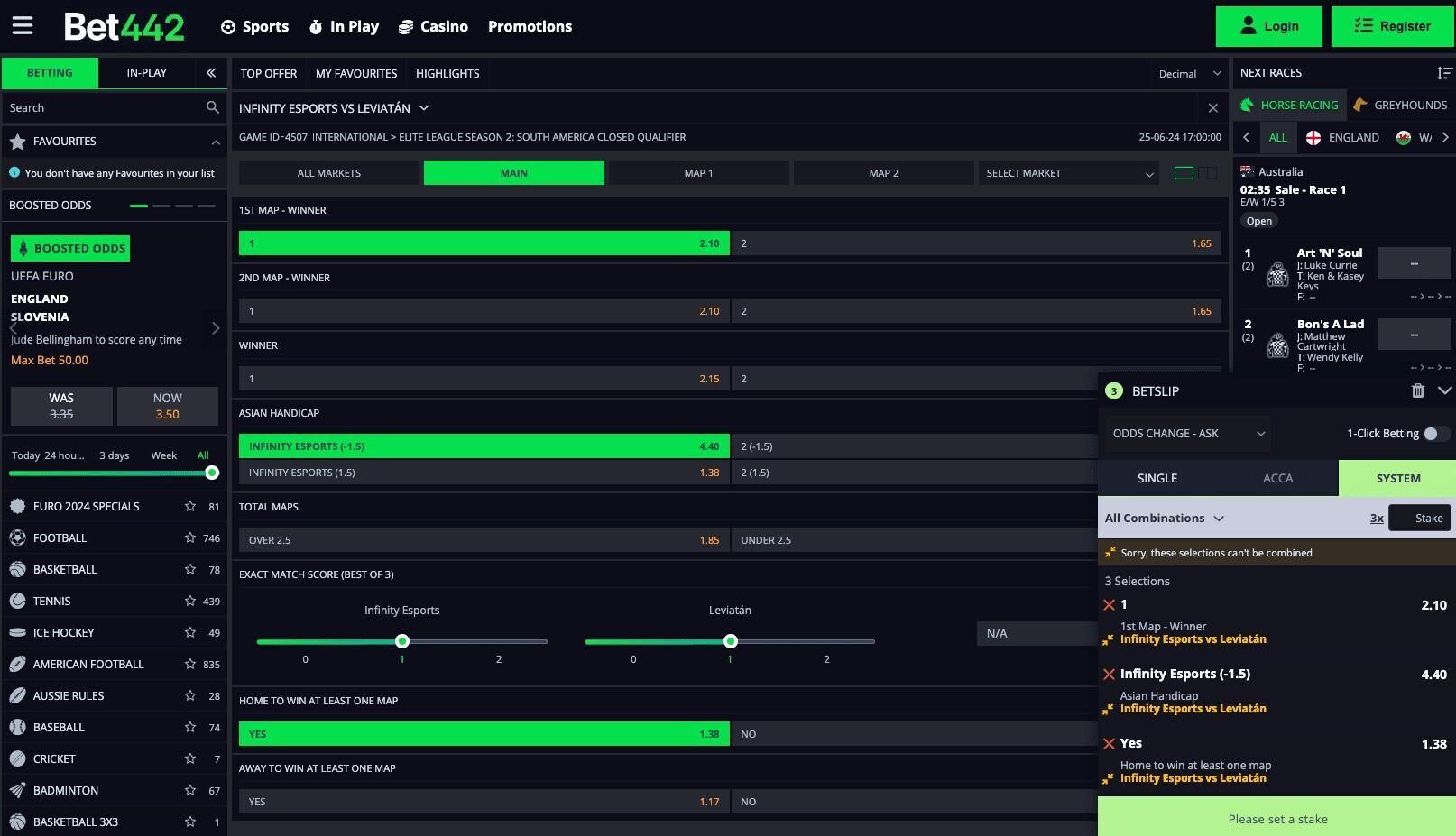Open Odds Change - Ask dropdown
The height and width of the screenshot is (836, 1456).
point(1188,434)
